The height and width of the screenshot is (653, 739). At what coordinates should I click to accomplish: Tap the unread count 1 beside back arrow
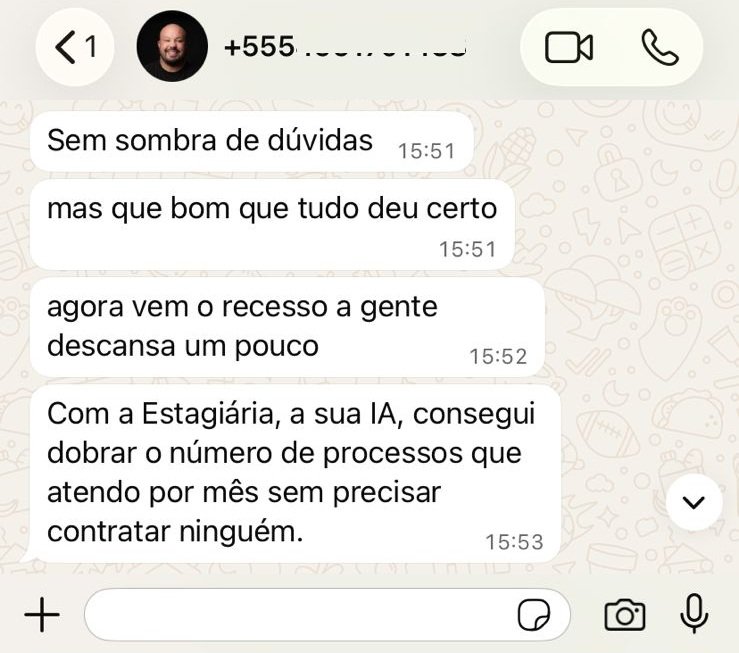click(91, 47)
